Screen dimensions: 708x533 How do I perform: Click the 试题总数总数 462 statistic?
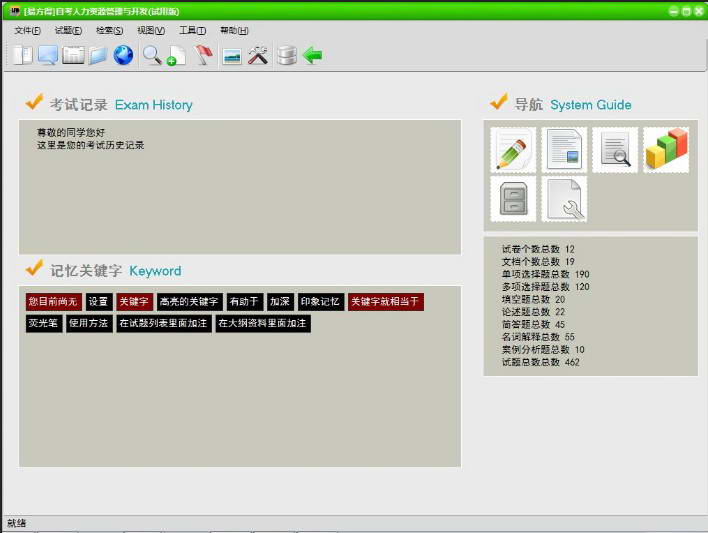[x=540, y=362]
